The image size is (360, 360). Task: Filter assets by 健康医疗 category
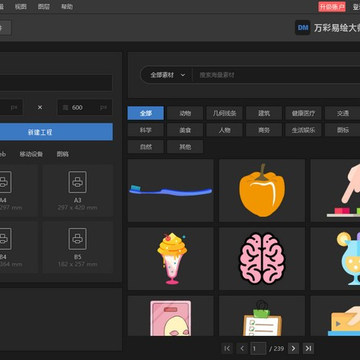click(303, 113)
